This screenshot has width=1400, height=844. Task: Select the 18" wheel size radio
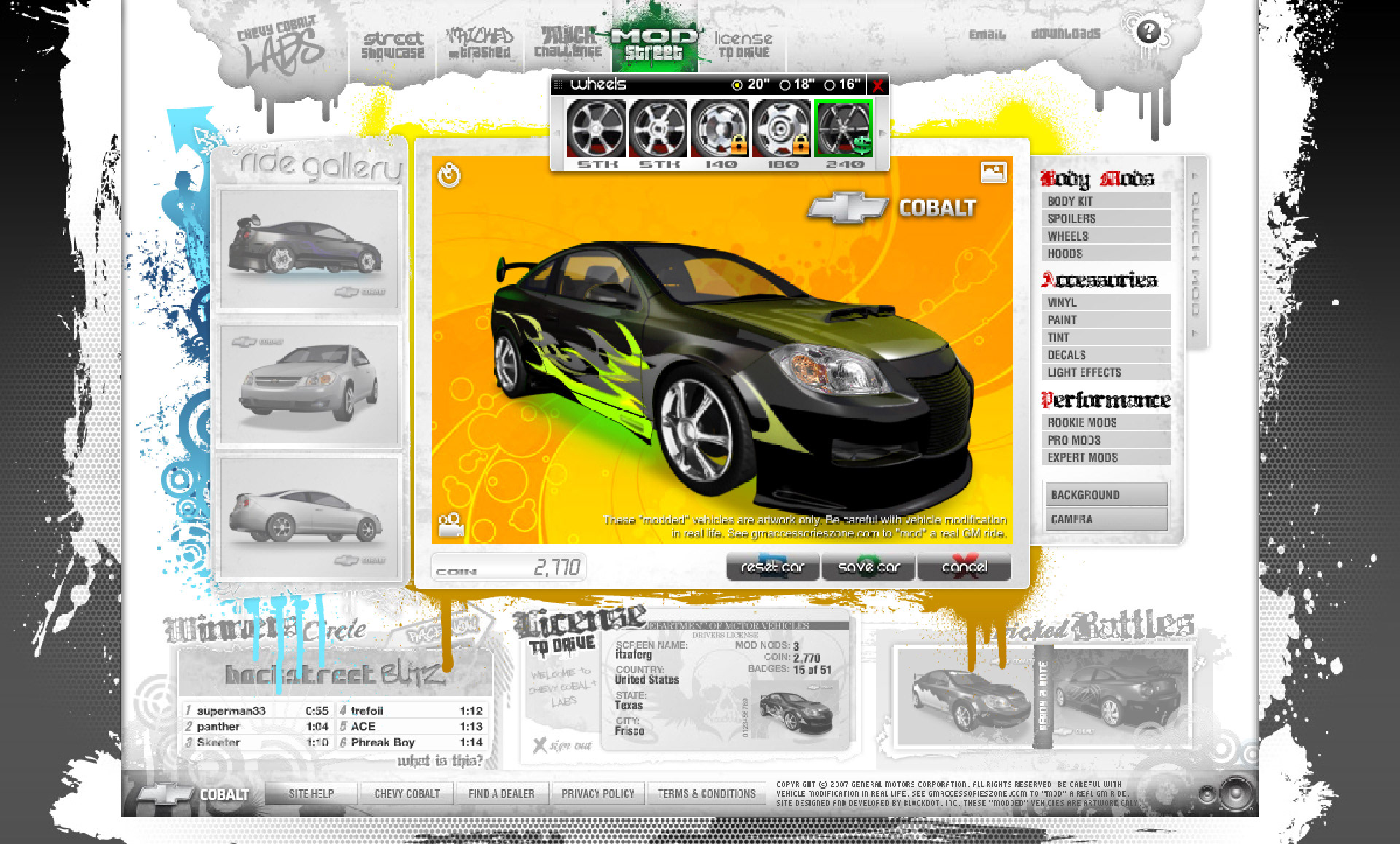pos(785,85)
